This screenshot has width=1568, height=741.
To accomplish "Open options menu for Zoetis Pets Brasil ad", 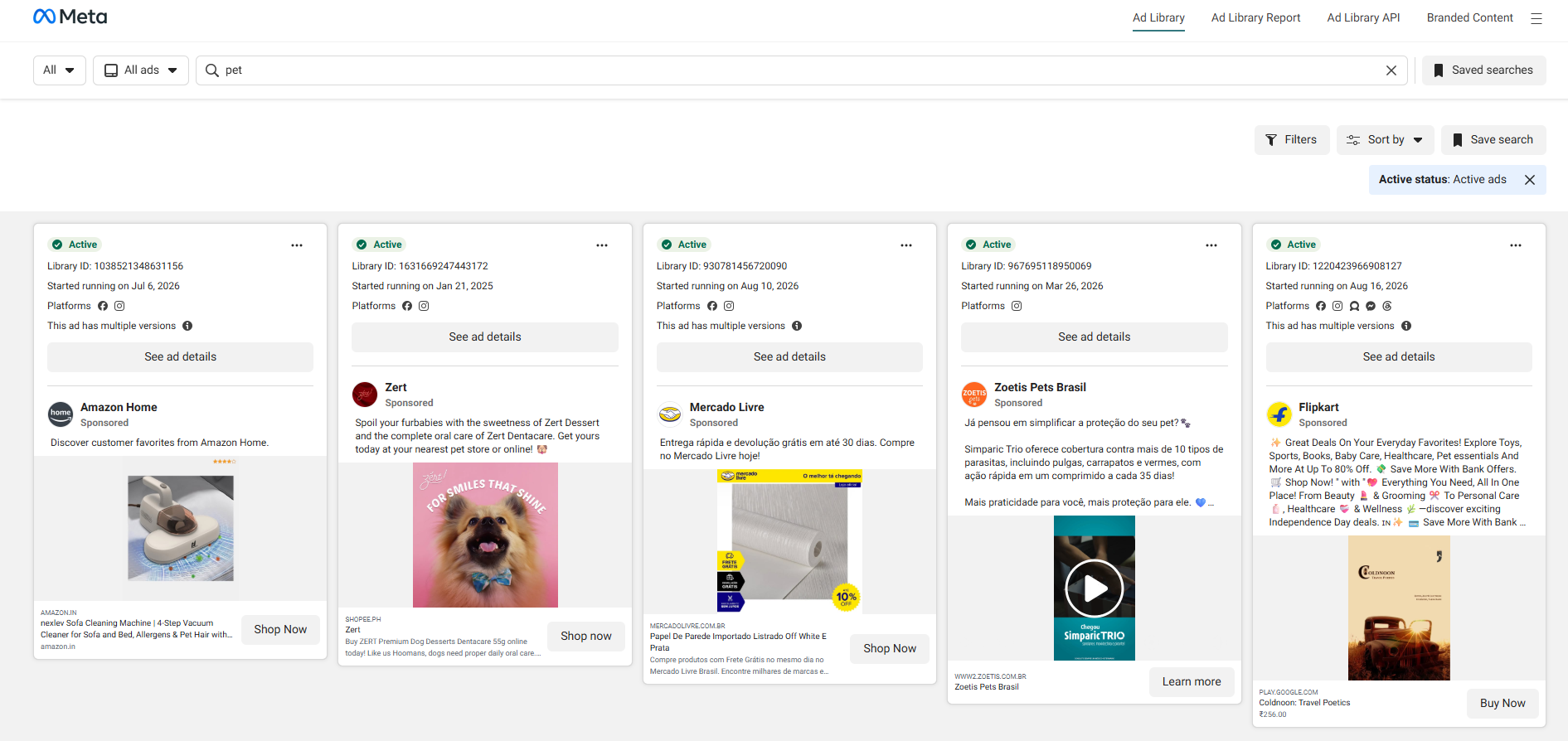I will pos(1211,245).
